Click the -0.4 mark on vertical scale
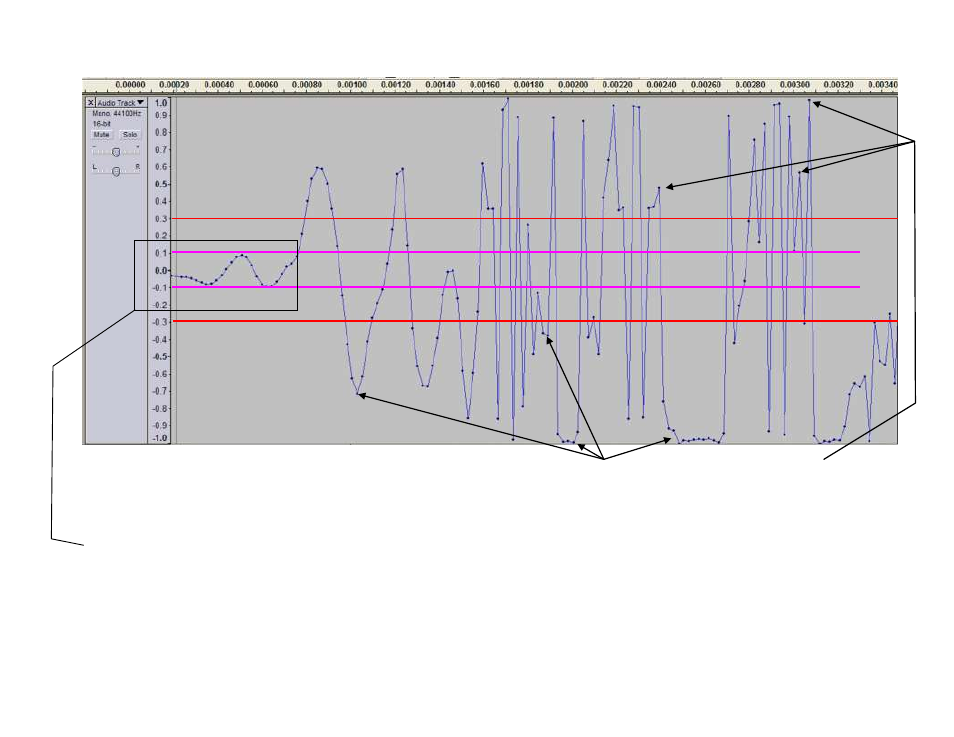Image resolution: width=954 pixels, height=737 pixels. tap(159, 340)
